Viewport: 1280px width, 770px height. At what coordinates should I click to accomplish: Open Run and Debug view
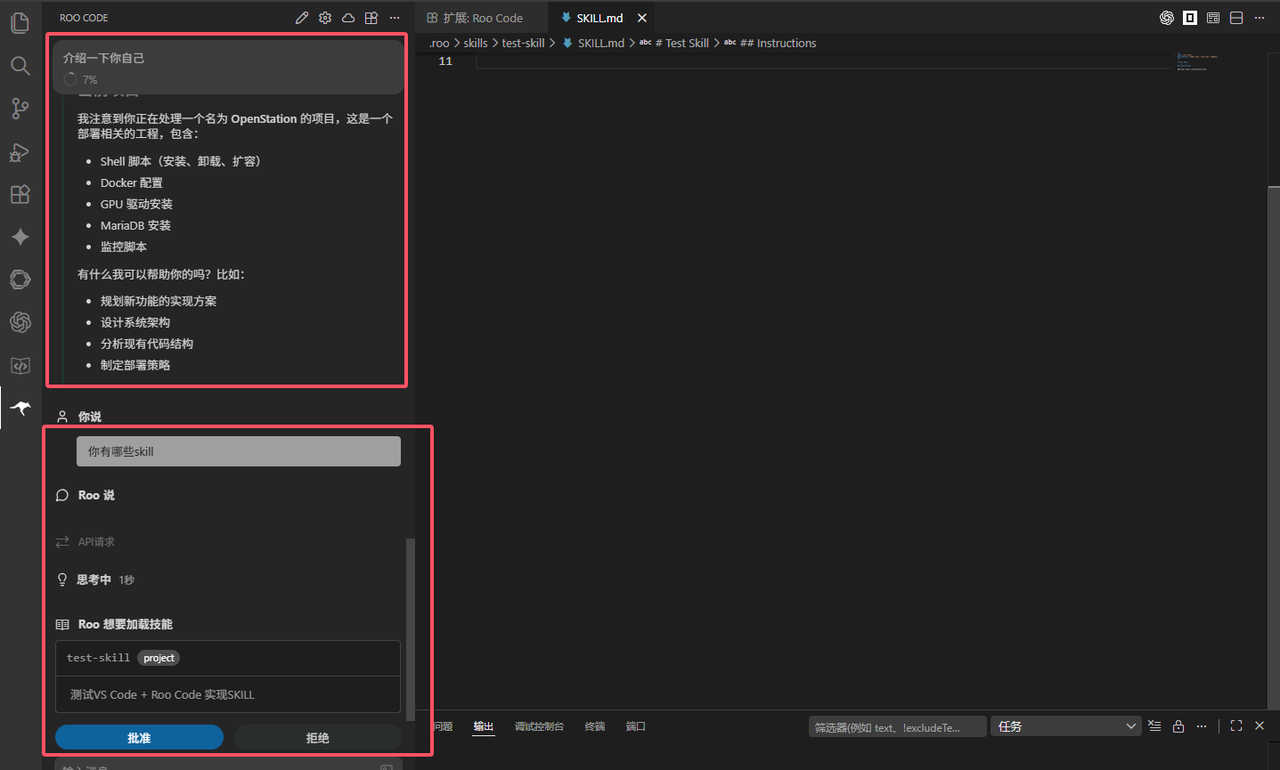[20, 152]
